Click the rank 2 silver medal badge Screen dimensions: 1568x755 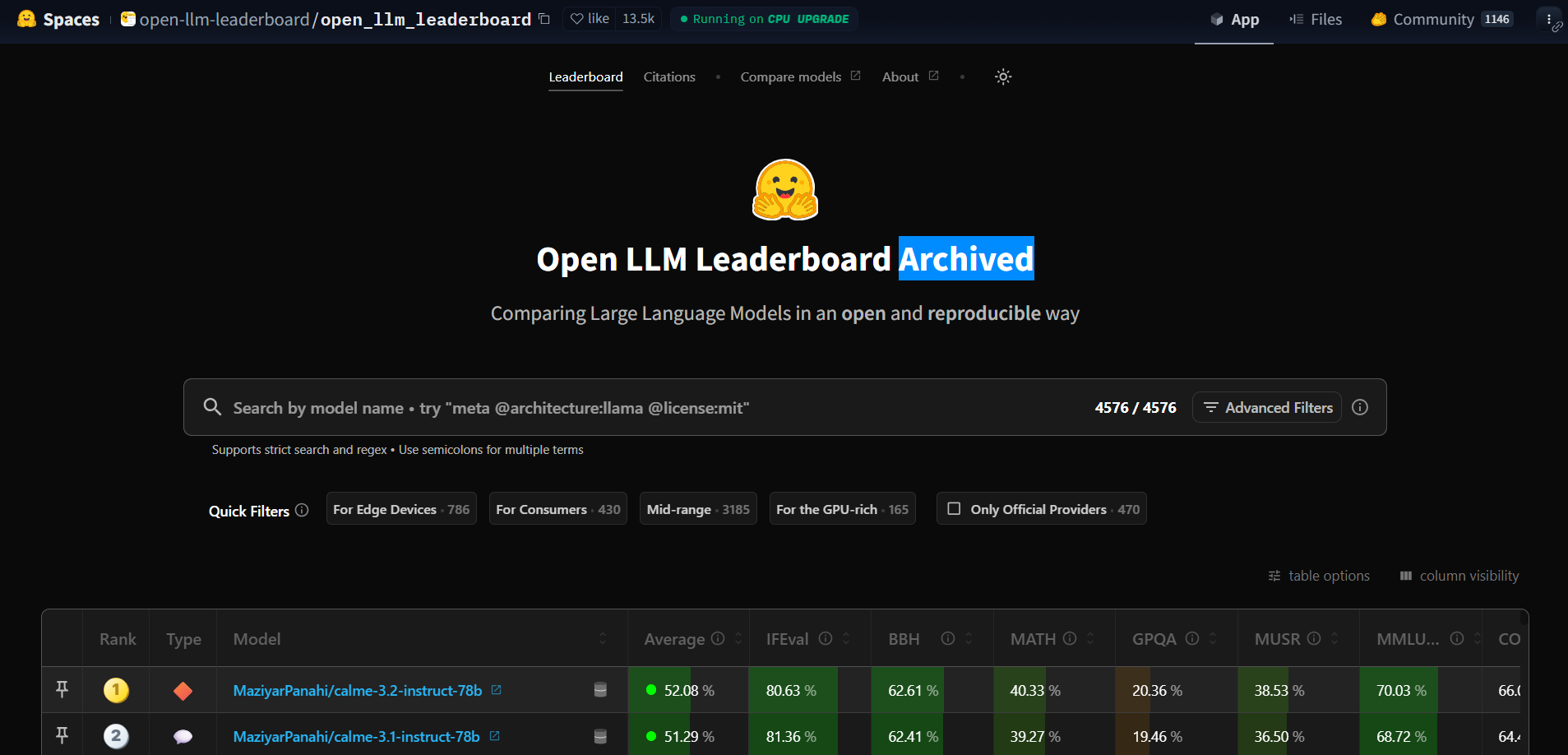coord(116,736)
